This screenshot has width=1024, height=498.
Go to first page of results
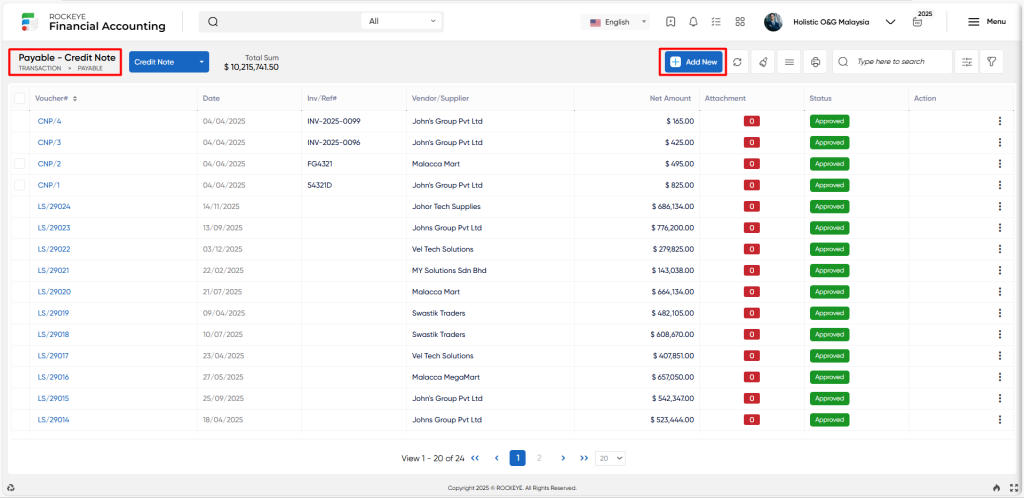click(475, 458)
